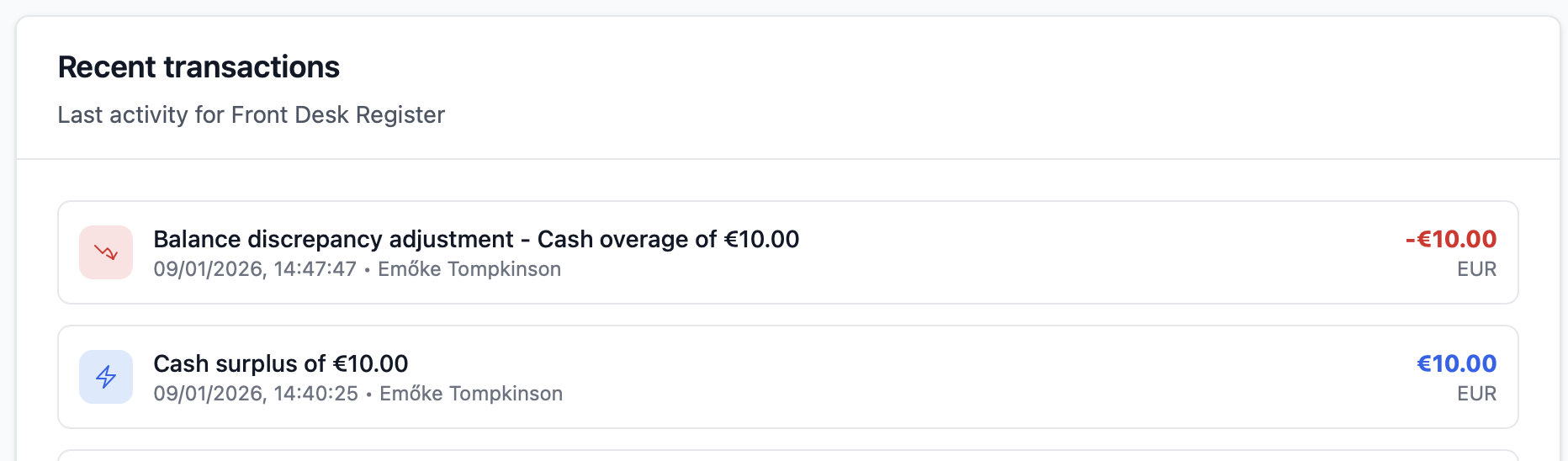
Task: Open the Cash surplus of €10.00 transaction
Action: coord(280,364)
